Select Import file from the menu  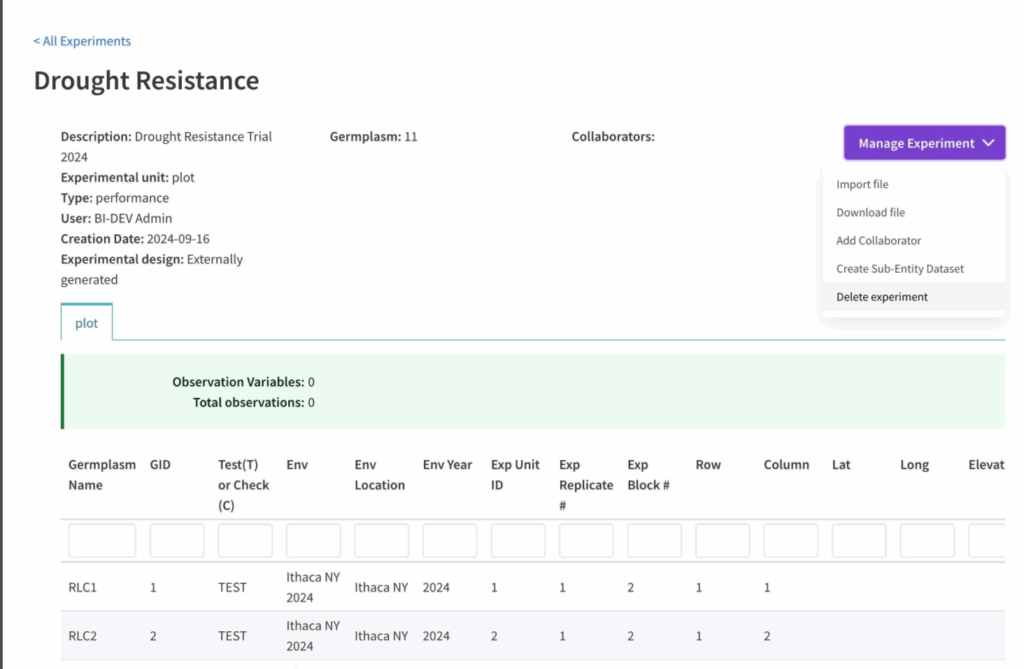(862, 184)
